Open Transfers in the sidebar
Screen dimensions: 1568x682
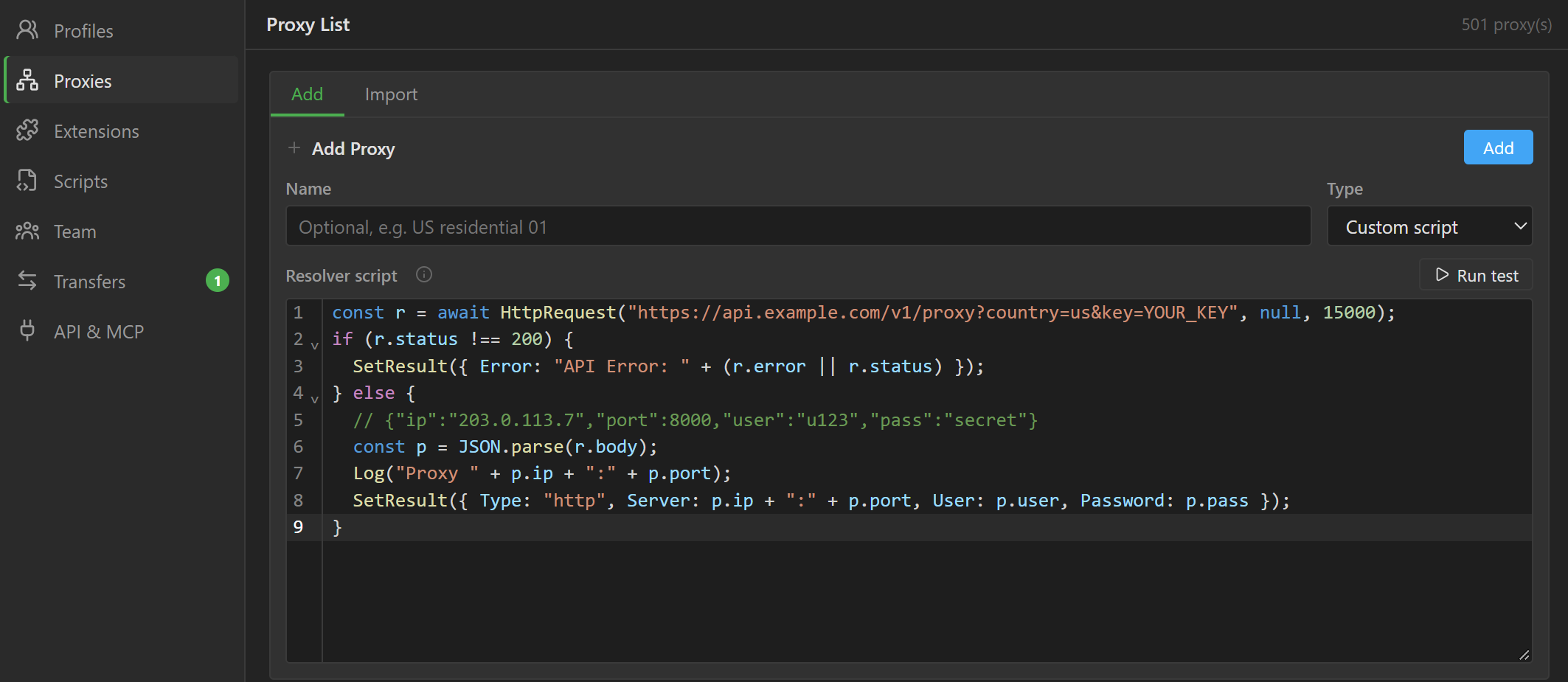click(x=121, y=282)
